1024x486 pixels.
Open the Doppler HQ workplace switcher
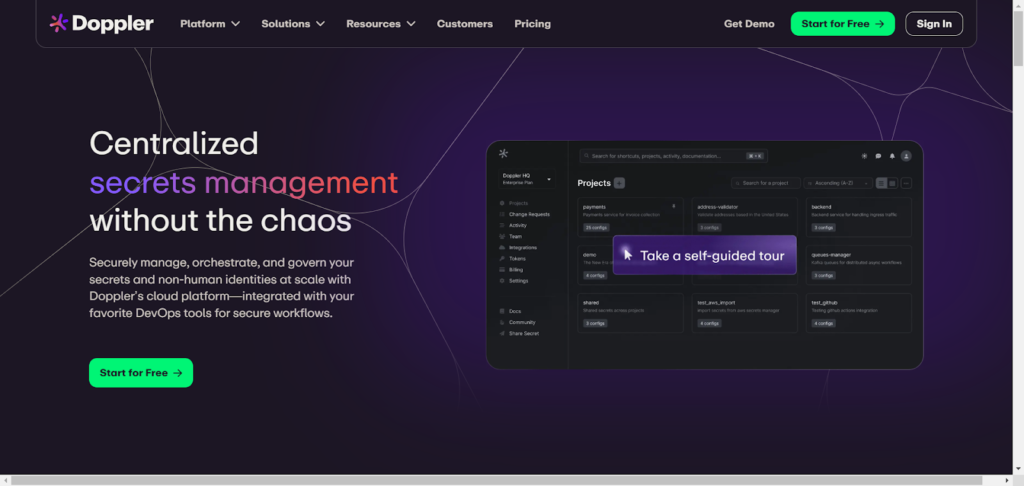[527, 178]
